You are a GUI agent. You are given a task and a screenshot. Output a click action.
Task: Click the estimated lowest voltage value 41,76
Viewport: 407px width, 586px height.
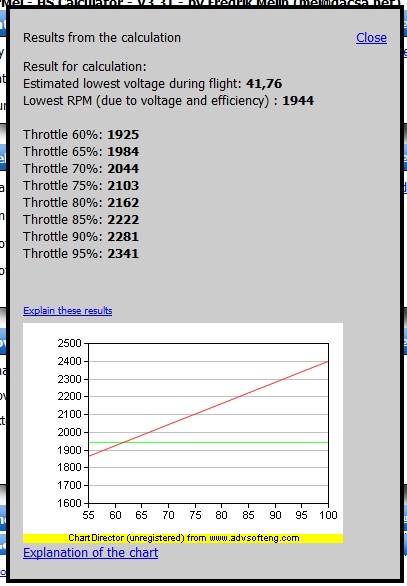pyautogui.click(x=264, y=84)
